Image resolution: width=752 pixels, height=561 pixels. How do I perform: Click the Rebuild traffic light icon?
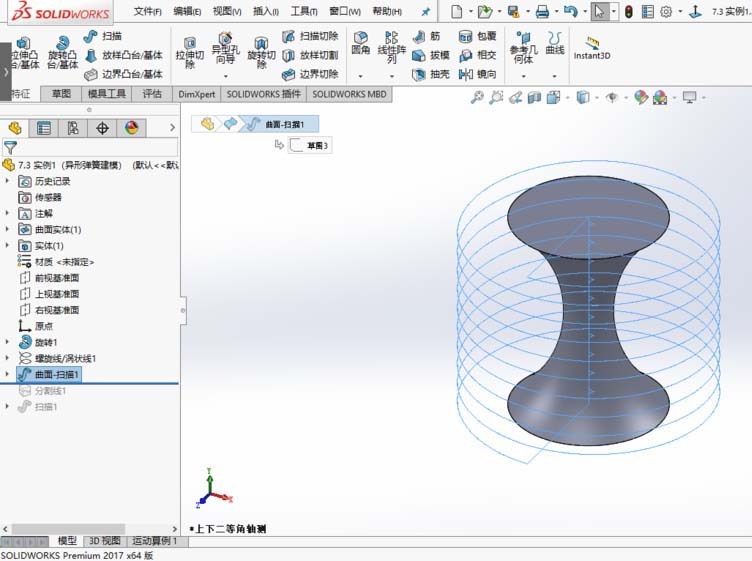[628, 12]
